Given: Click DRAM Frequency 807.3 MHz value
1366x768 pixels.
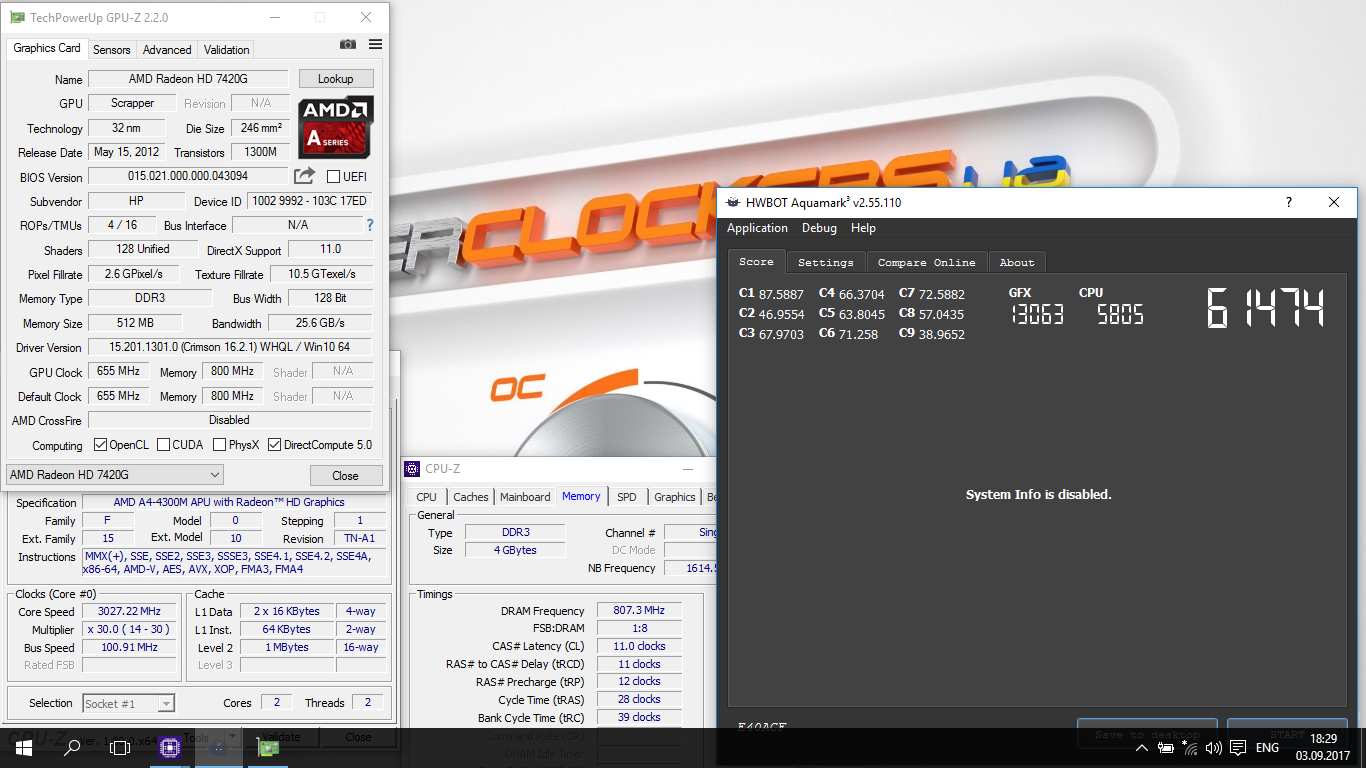Looking at the screenshot, I should pyautogui.click(x=639, y=611).
